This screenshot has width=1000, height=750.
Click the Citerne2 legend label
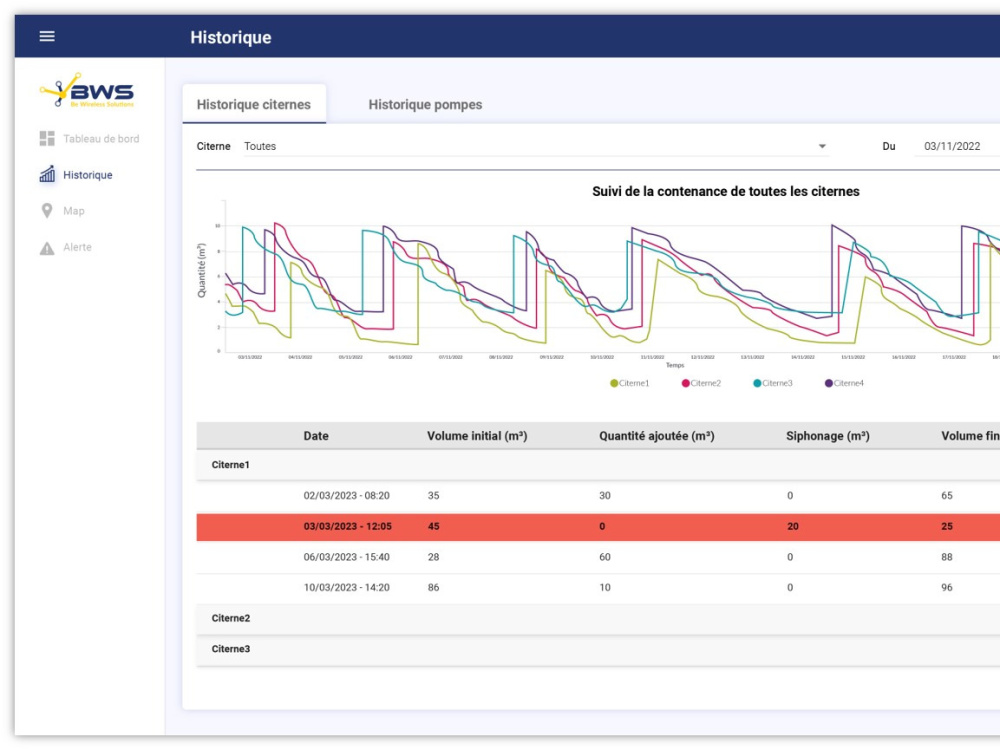(705, 383)
